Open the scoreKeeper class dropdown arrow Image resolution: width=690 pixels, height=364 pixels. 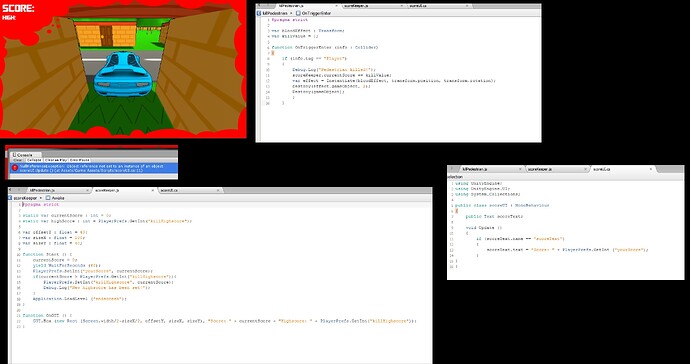[41, 198]
